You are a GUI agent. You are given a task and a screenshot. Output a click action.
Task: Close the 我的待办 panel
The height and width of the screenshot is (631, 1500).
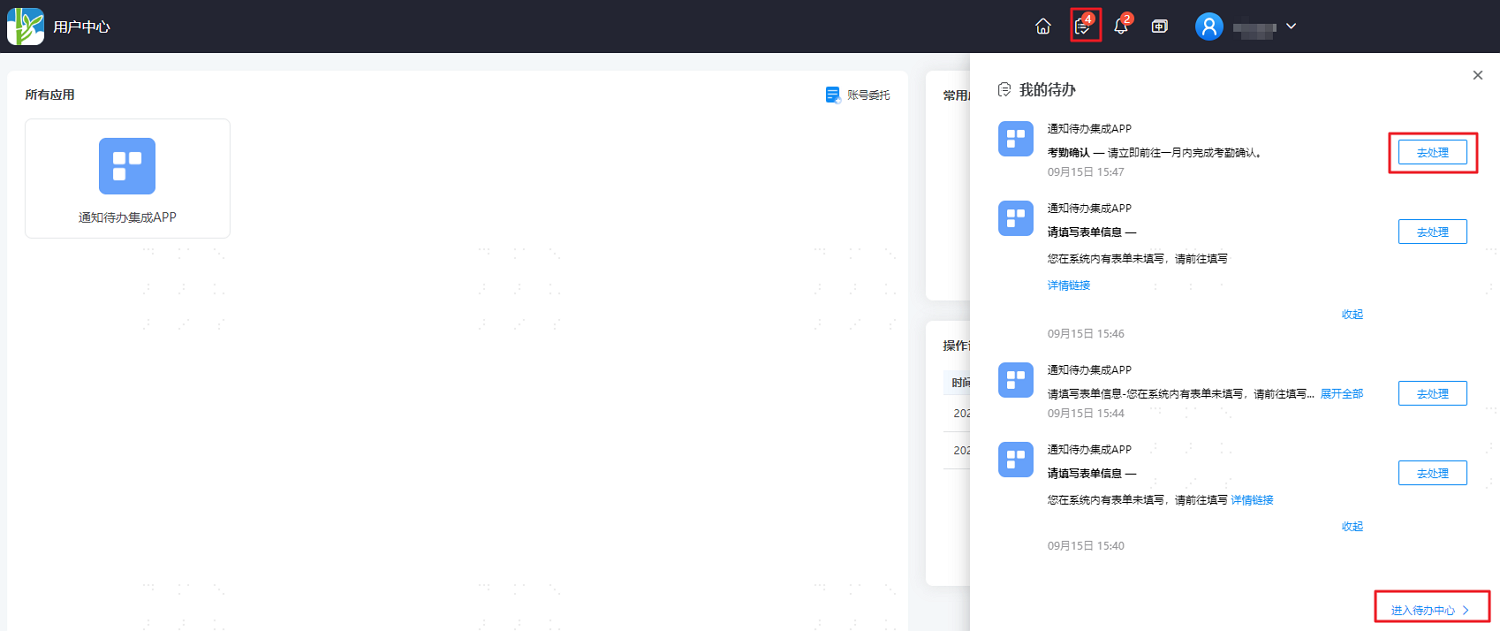pyautogui.click(x=1478, y=75)
